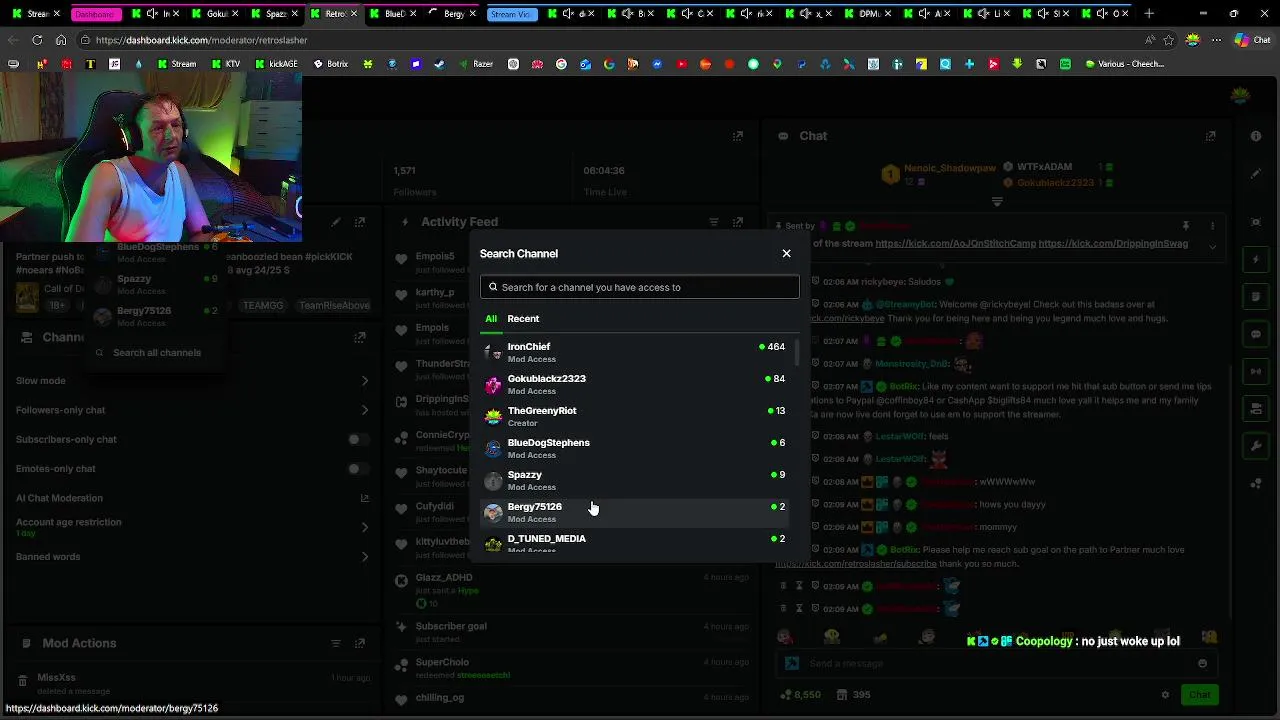This screenshot has height=720, width=1280.
Task: Select the All tab in Search Channel
Action: click(491, 319)
